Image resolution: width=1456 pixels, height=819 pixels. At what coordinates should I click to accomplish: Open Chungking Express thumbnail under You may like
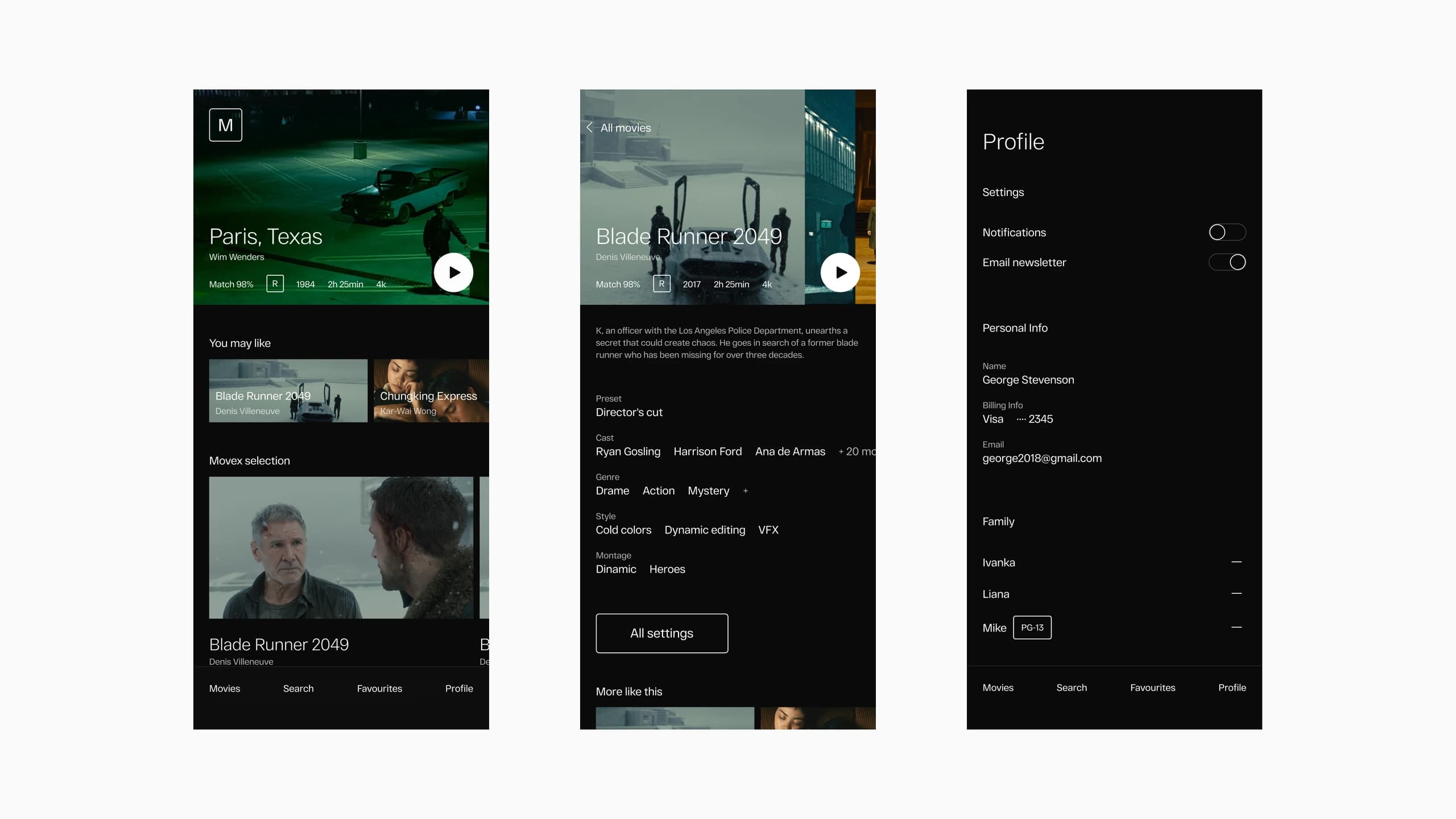pos(431,391)
